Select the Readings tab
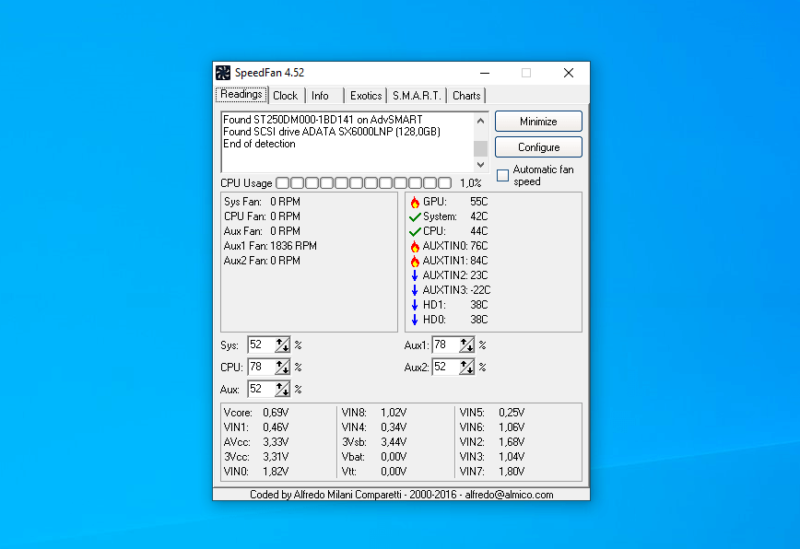The height and width of the screenshot is (549, 800). (x=241, y=95)
